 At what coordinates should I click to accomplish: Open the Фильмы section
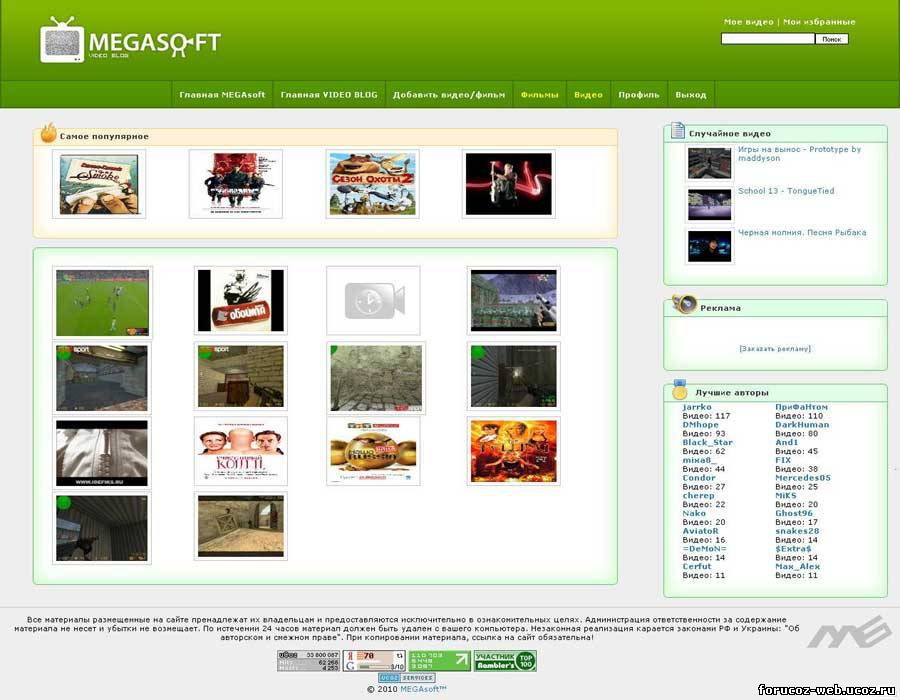pyautogui.click(x=540, y=95)
